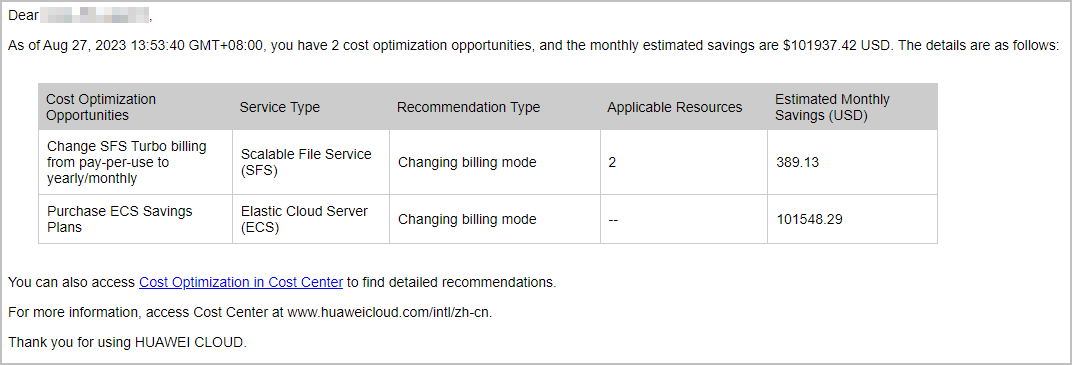Select the Elastic Cloud Server (ECS) cell

311,219
